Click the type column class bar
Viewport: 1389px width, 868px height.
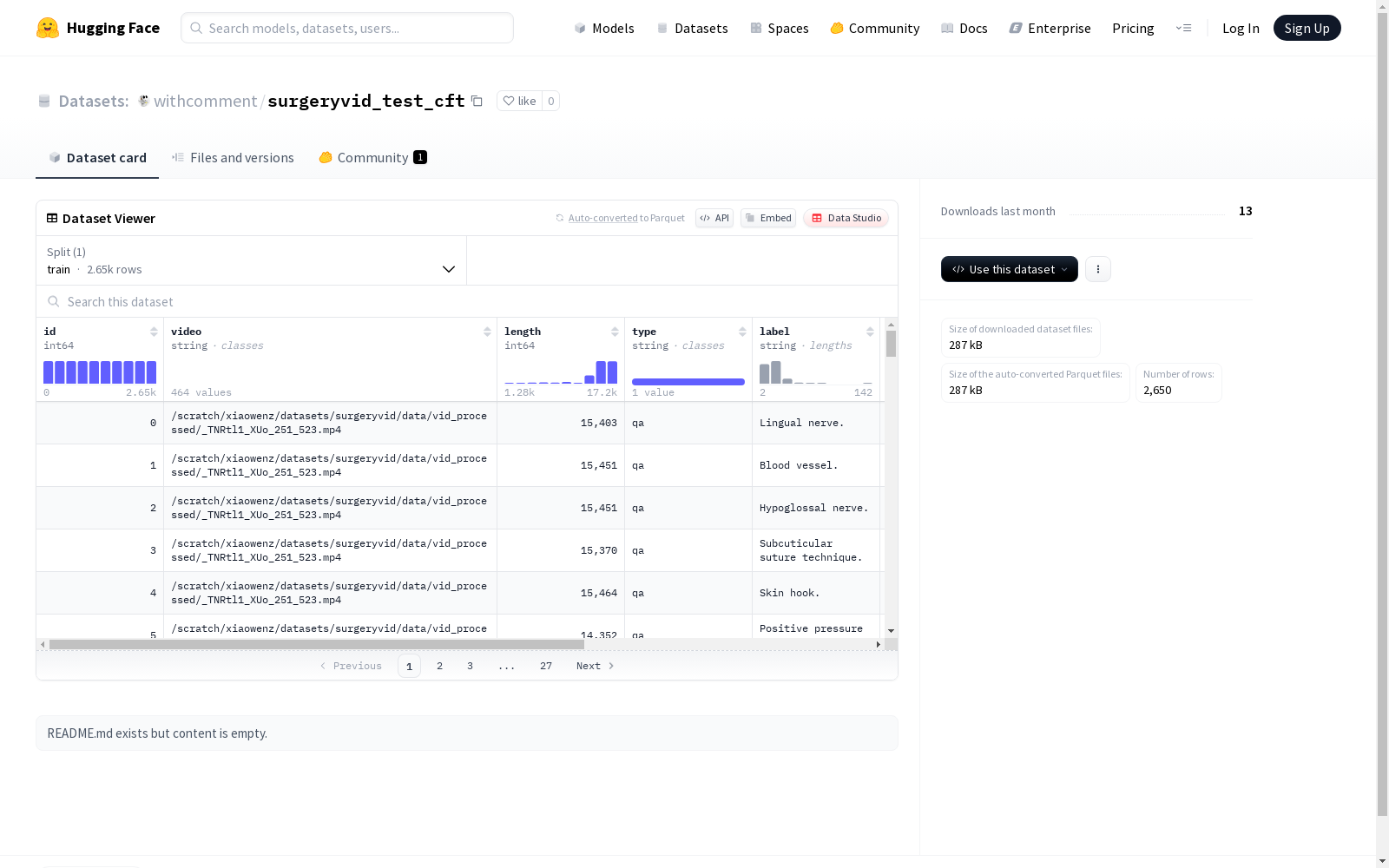coord(688,381)
